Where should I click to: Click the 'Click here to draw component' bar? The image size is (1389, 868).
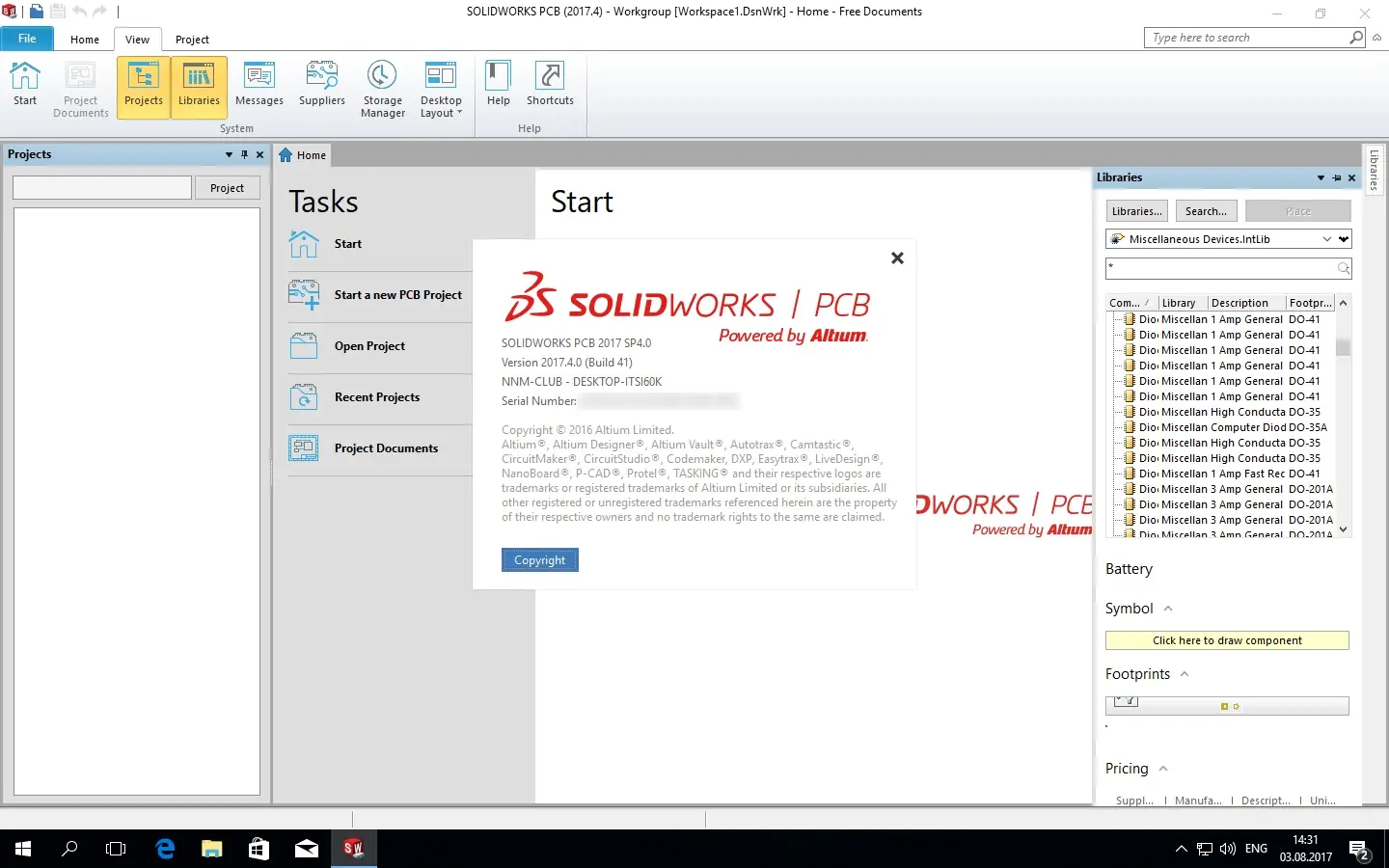[x=1227, y=640]
